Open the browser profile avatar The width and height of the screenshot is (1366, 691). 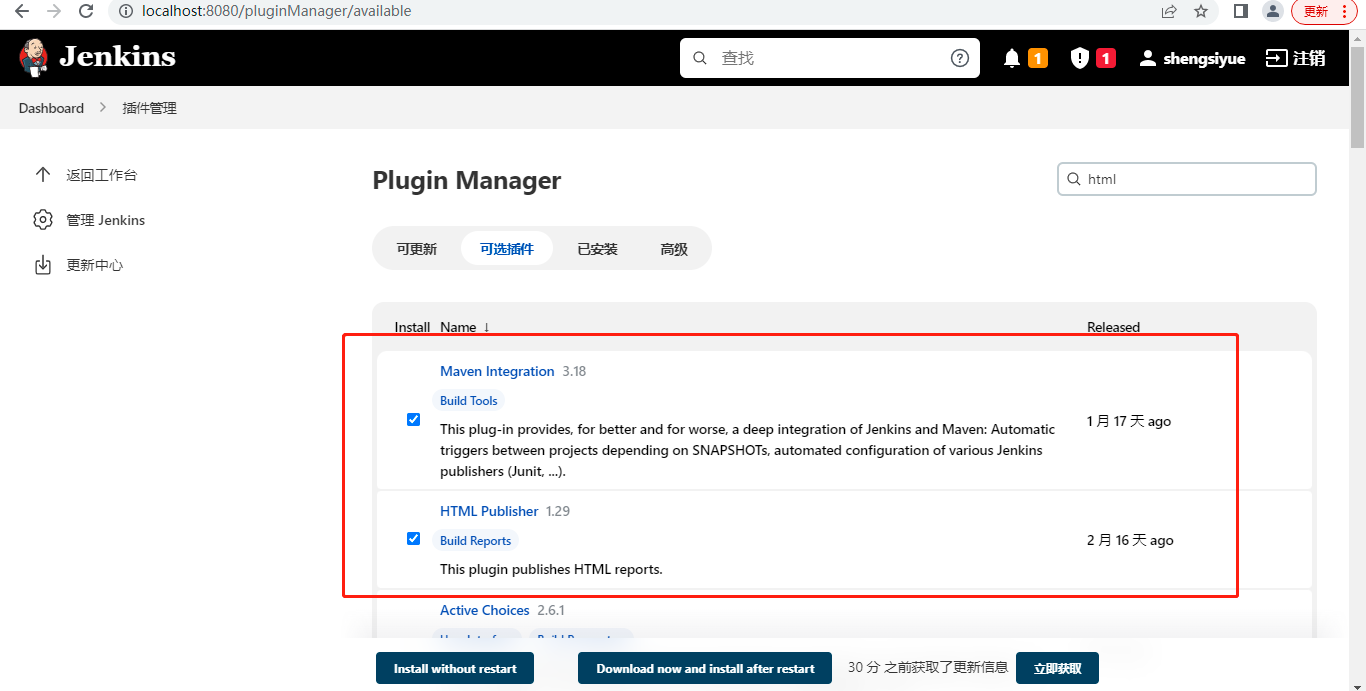coord(1272,11)
